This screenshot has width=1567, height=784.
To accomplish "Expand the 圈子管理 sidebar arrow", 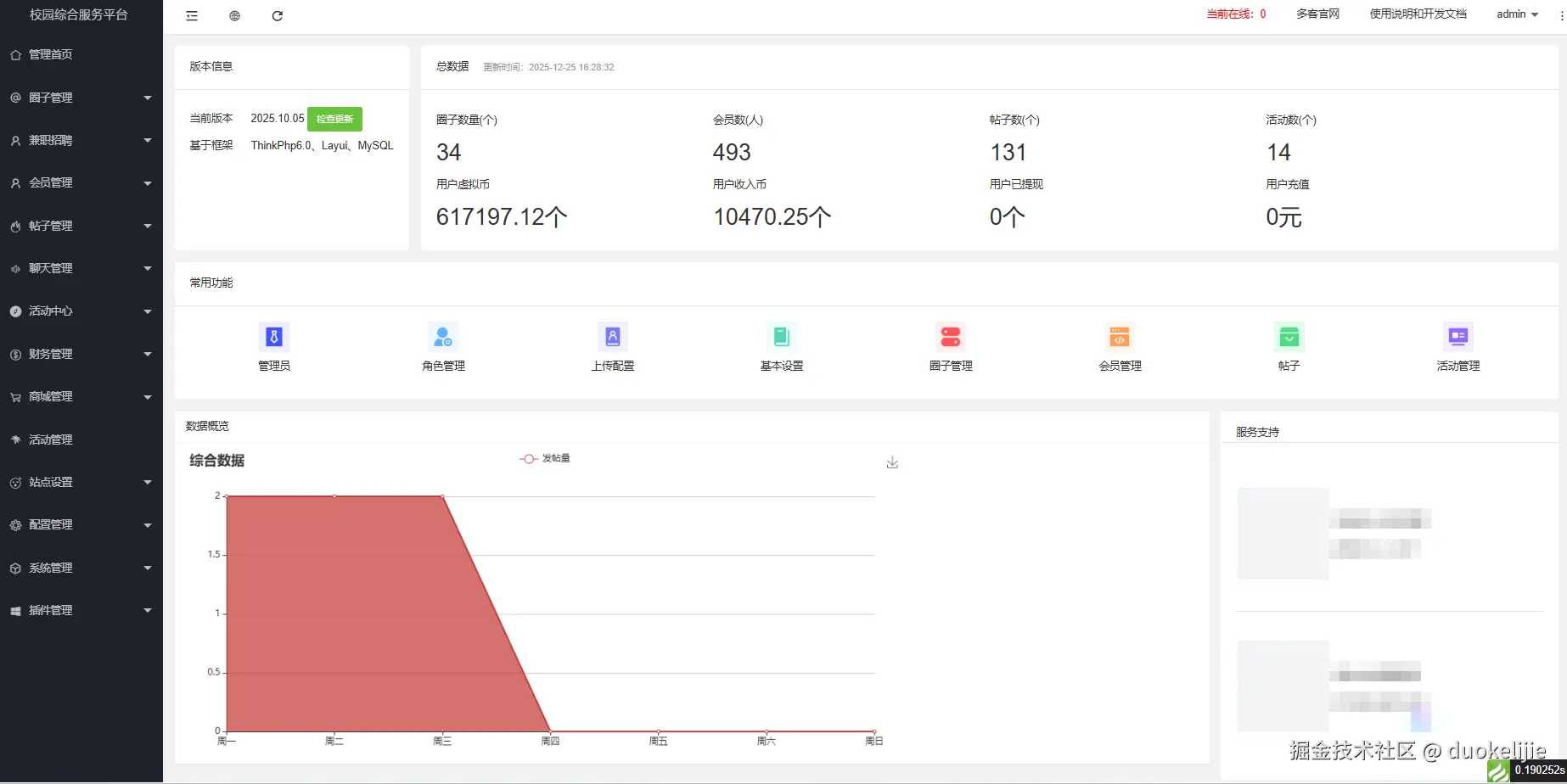I will [148, 98].
